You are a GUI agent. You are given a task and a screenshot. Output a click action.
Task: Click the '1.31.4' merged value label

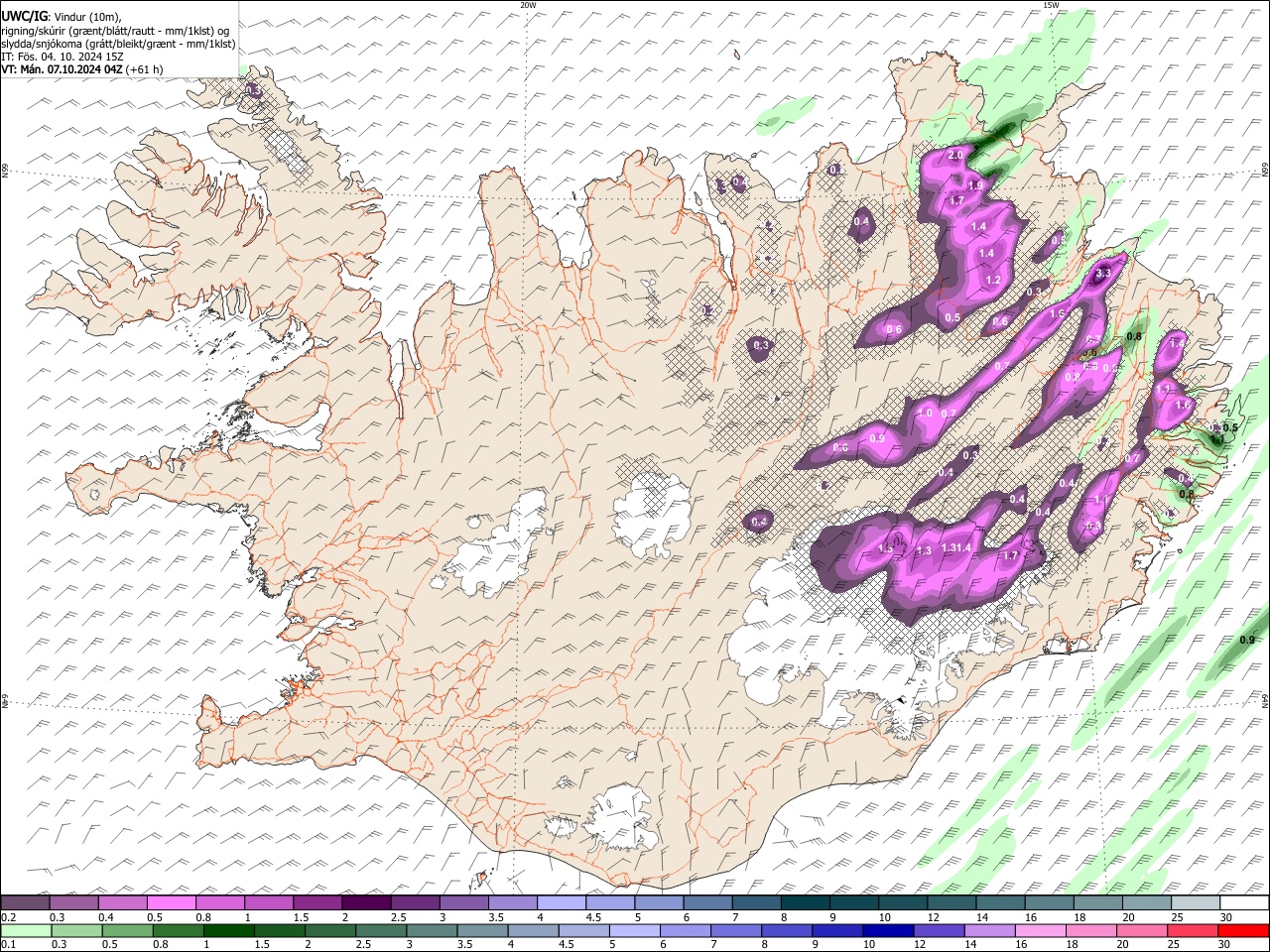[x=955, y=548]
